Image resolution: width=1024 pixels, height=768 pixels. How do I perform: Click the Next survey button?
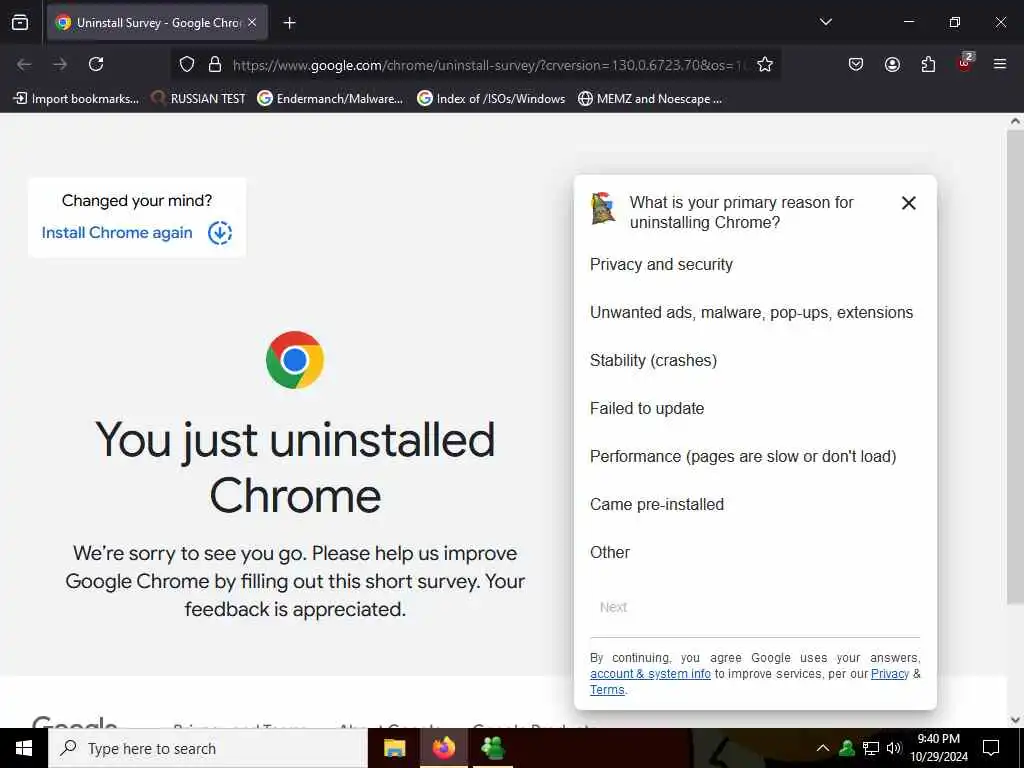pos(613,607)
